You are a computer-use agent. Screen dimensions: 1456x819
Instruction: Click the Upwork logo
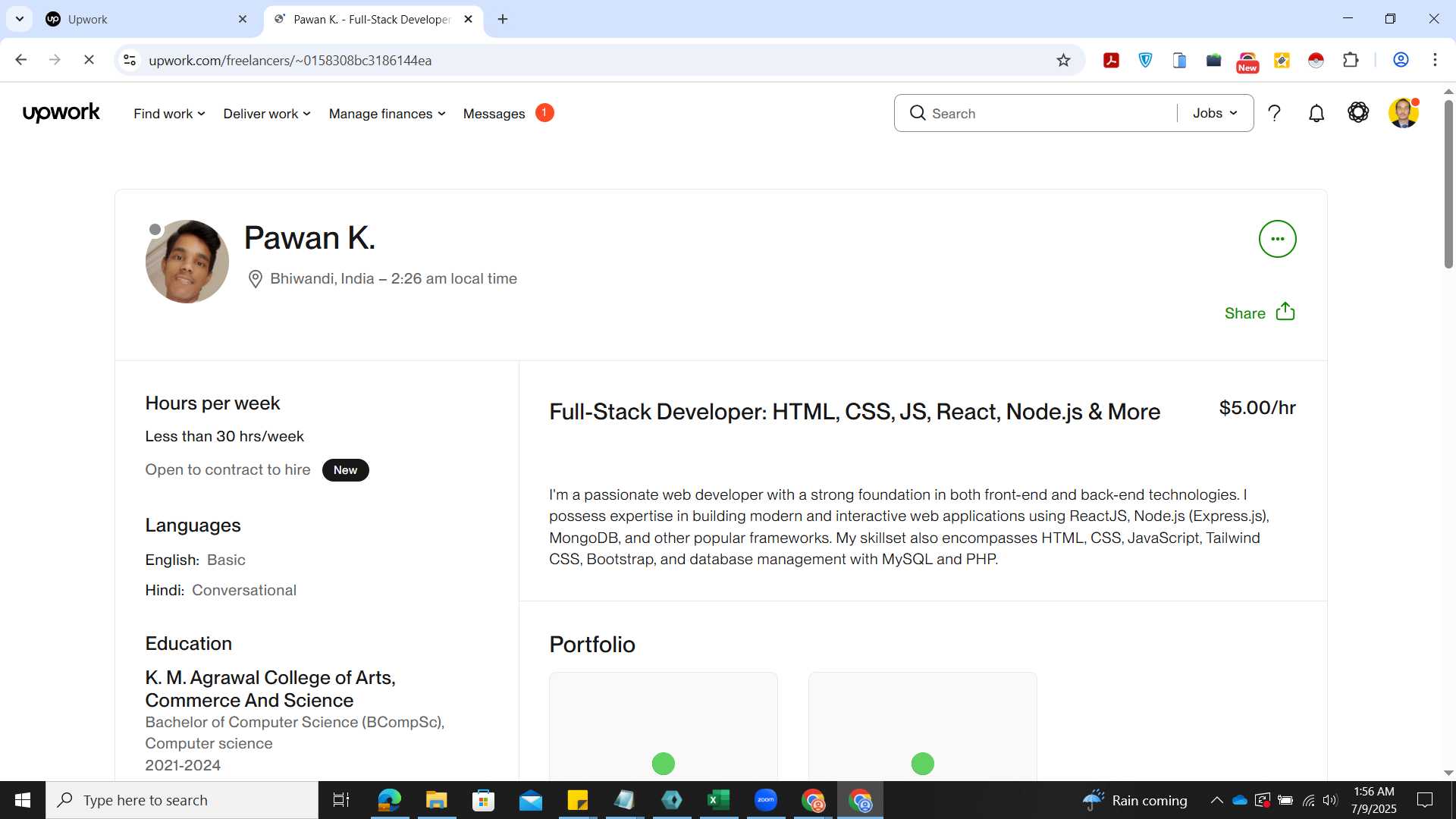pyautogui.click(x=61, y=113)
